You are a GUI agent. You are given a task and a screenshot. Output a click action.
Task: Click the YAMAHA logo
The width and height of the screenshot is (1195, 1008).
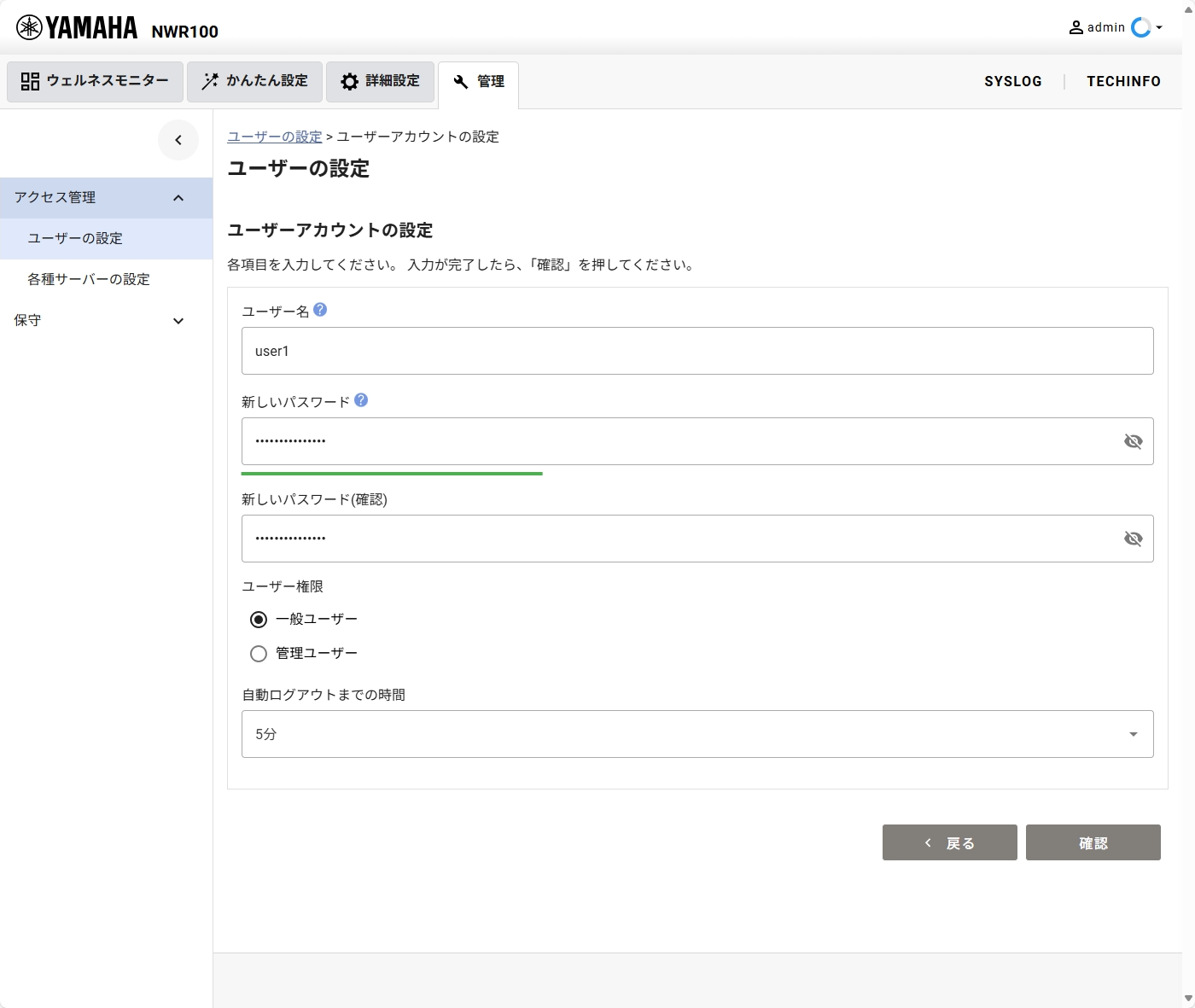pyautogui.click(x=77, y=26)
